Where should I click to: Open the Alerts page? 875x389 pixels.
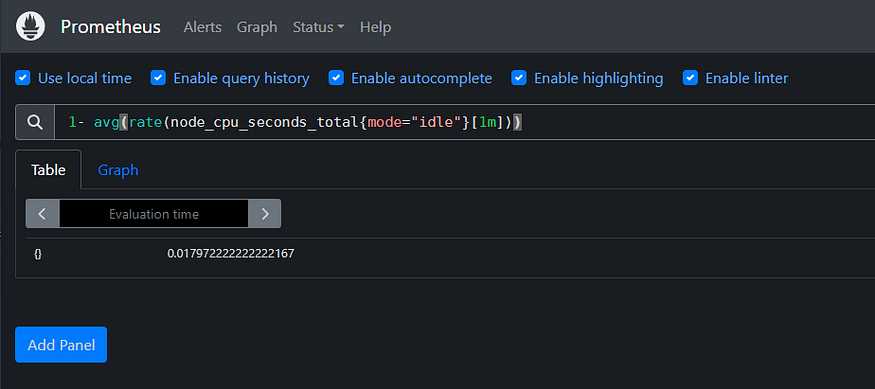pos(203,27)
